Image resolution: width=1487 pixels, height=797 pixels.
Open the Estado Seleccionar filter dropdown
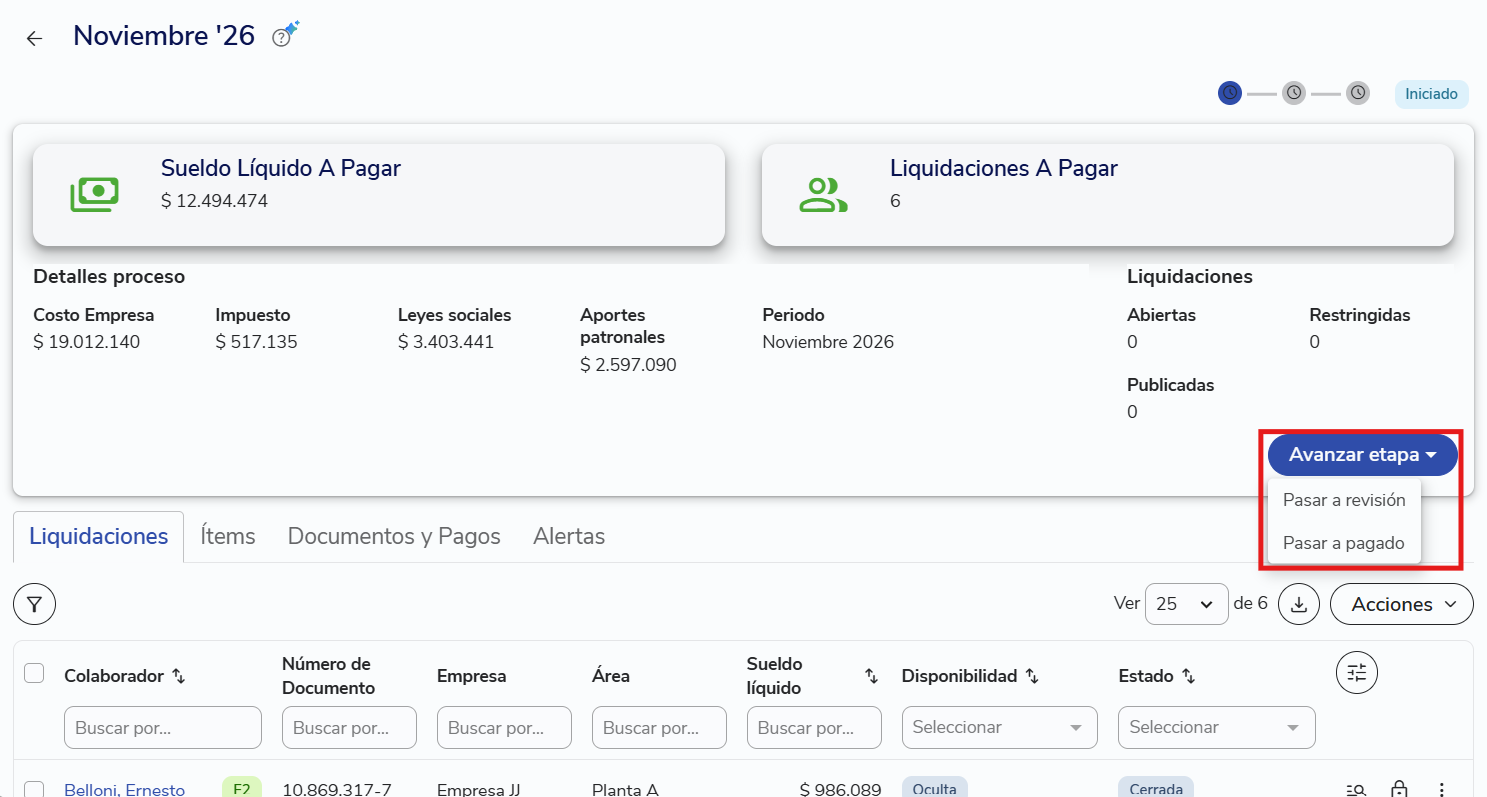(1216, 727)
